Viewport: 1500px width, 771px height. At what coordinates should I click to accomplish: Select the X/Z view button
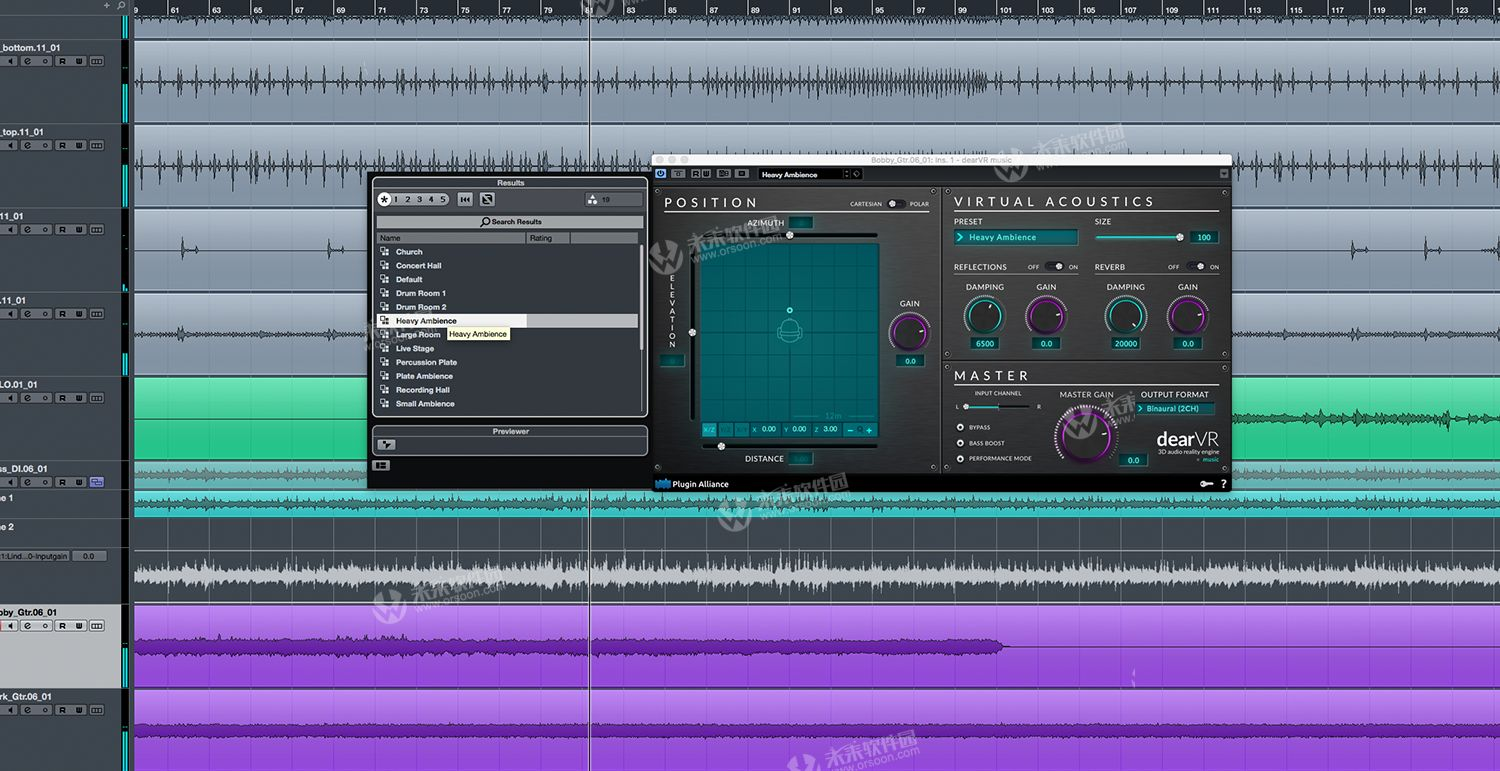click(709, 429)
